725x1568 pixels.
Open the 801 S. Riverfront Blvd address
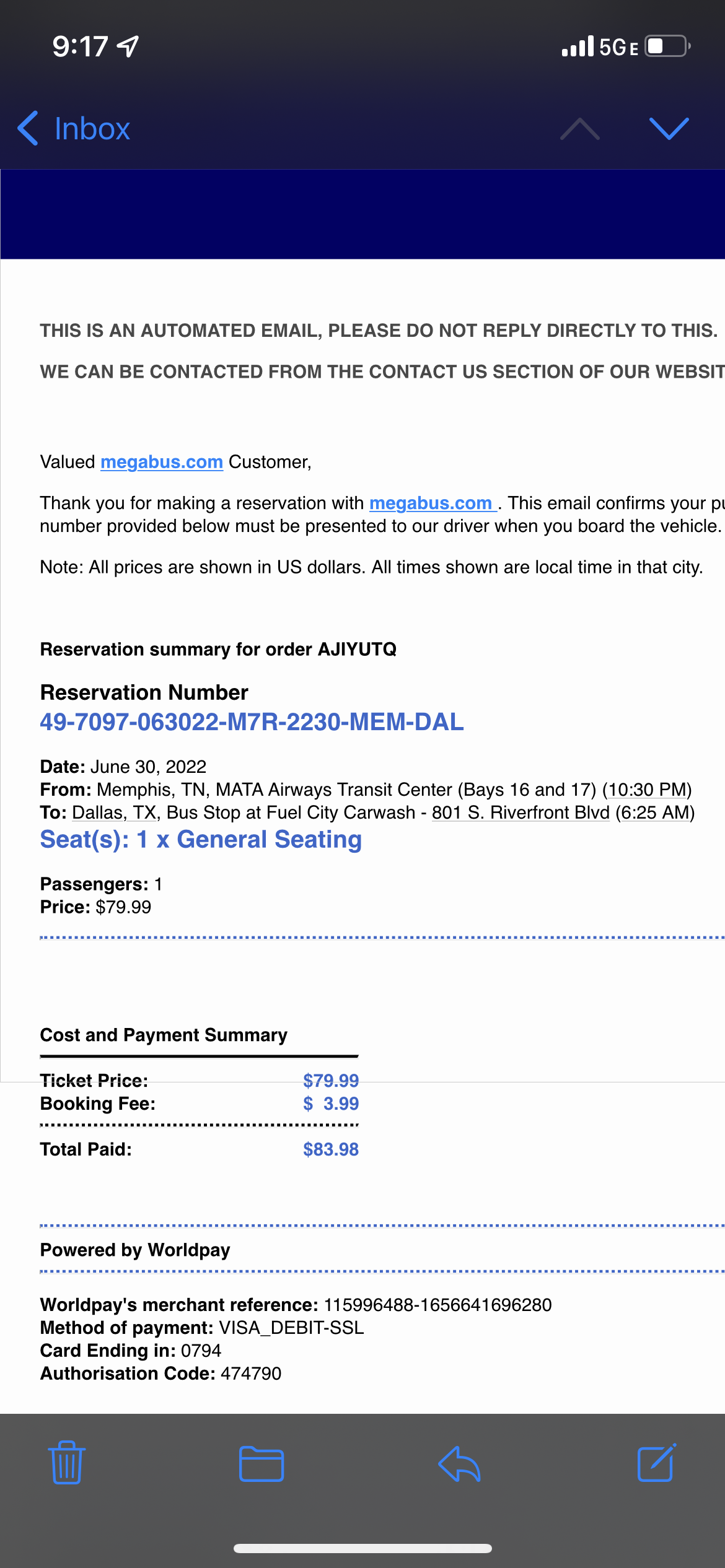[521, 812]
